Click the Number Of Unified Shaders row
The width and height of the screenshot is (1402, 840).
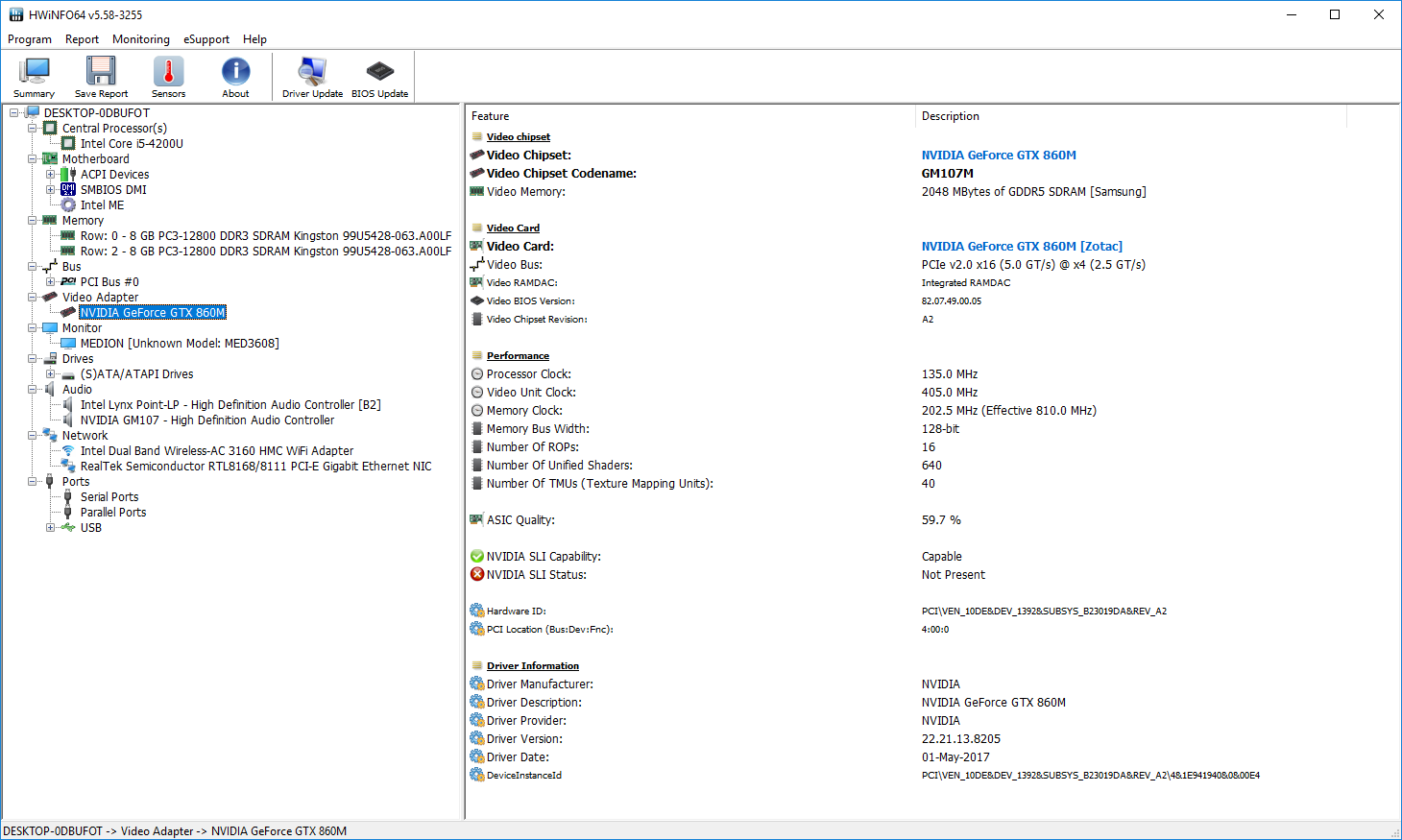pyautogui.click(x=906, y=465)
